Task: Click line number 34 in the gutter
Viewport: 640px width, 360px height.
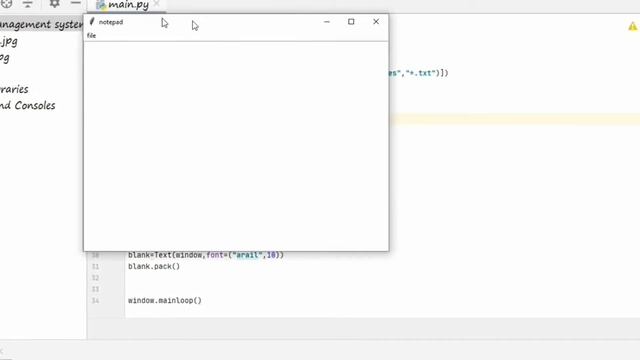Action: tap(95, 300)
